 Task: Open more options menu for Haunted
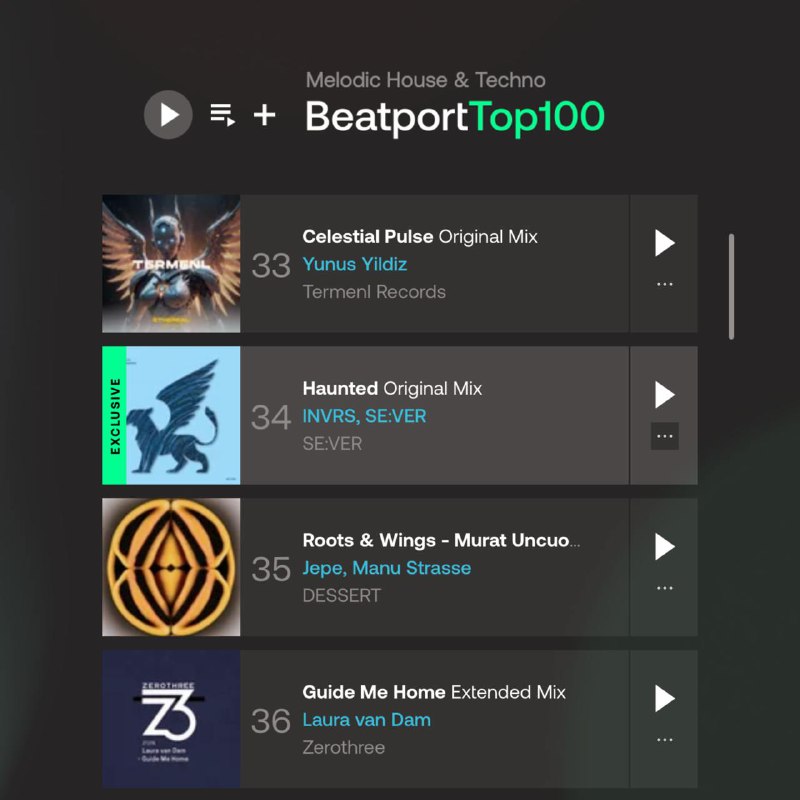(664, 436)
